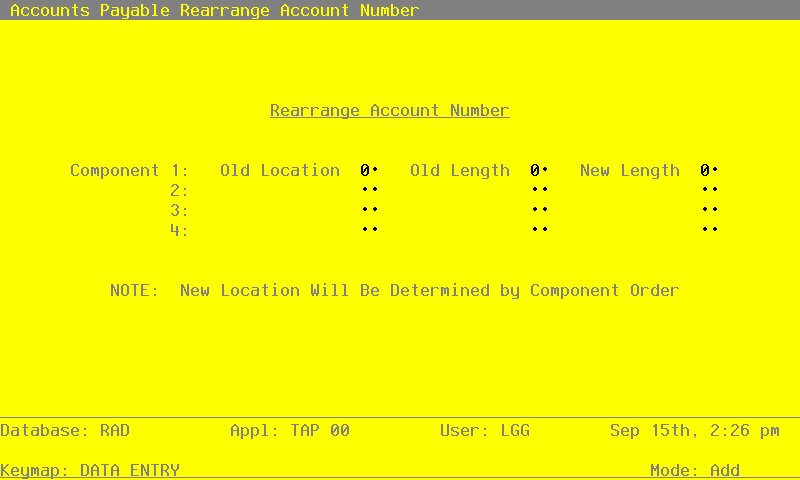800x480 pixels.
Task: Click the NOTE about New Location component order
Action: coord(394,291)
